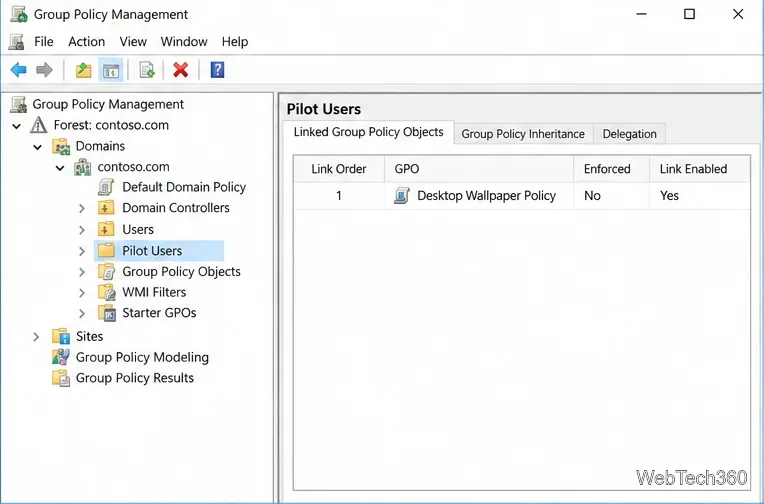Open the View menu
This screenshot has height=504, width=764.
click(133, 42)
